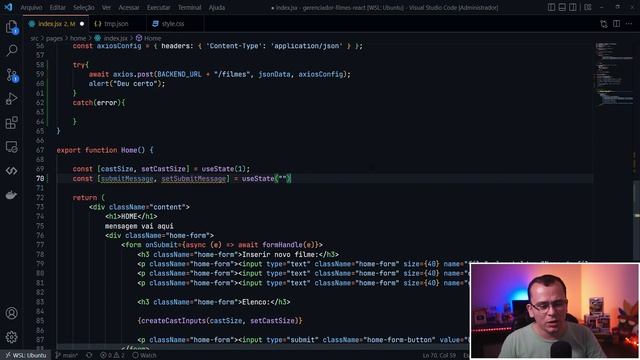
Task: Click the home folder breadcrumb segment
Action: (78, 38)
